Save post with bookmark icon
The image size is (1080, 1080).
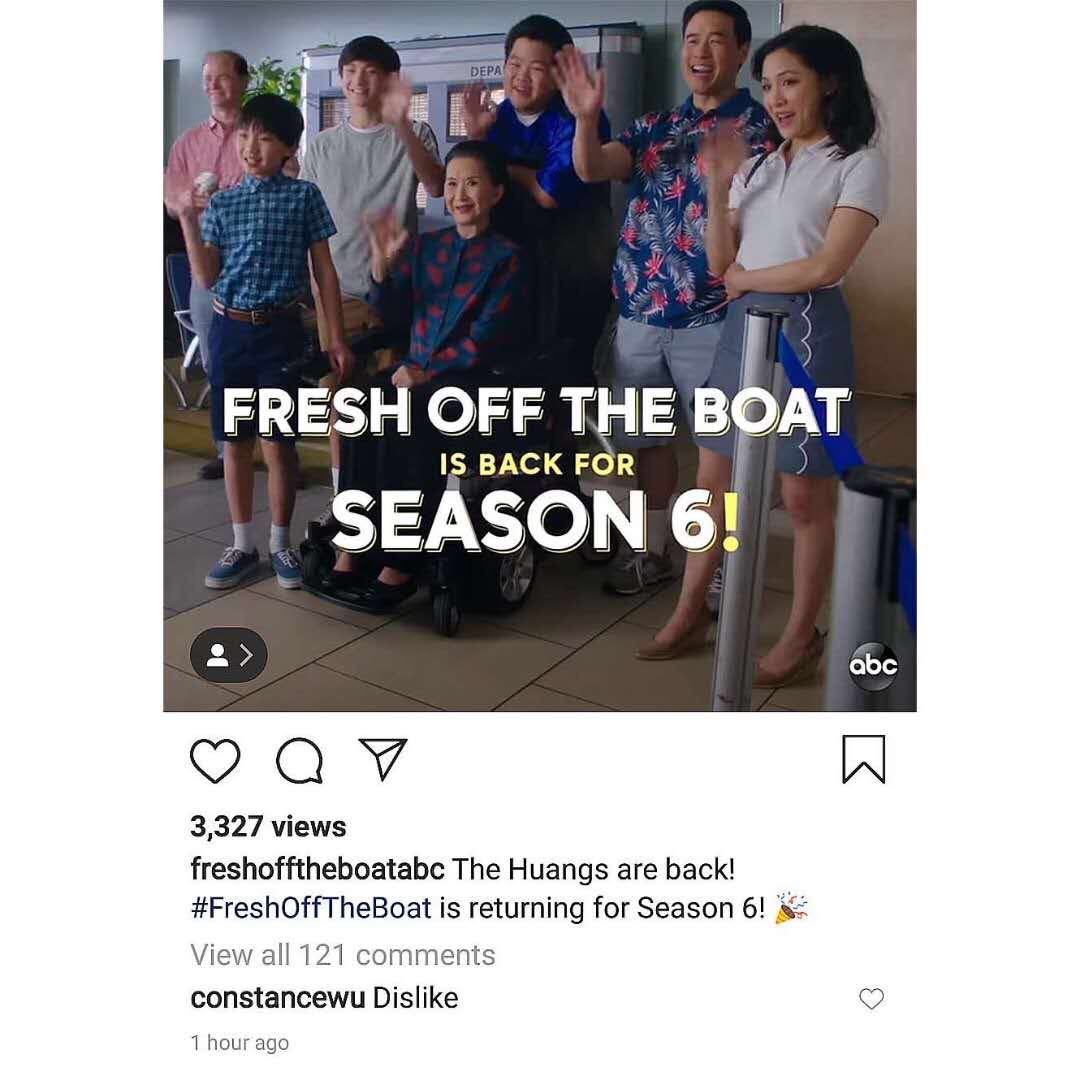864,759
